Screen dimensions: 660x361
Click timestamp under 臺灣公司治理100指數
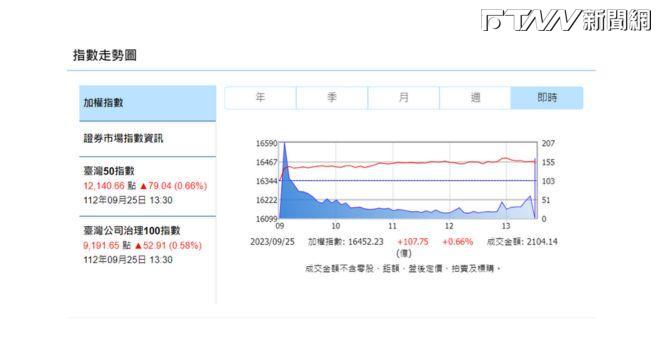[x=128, y=260]
